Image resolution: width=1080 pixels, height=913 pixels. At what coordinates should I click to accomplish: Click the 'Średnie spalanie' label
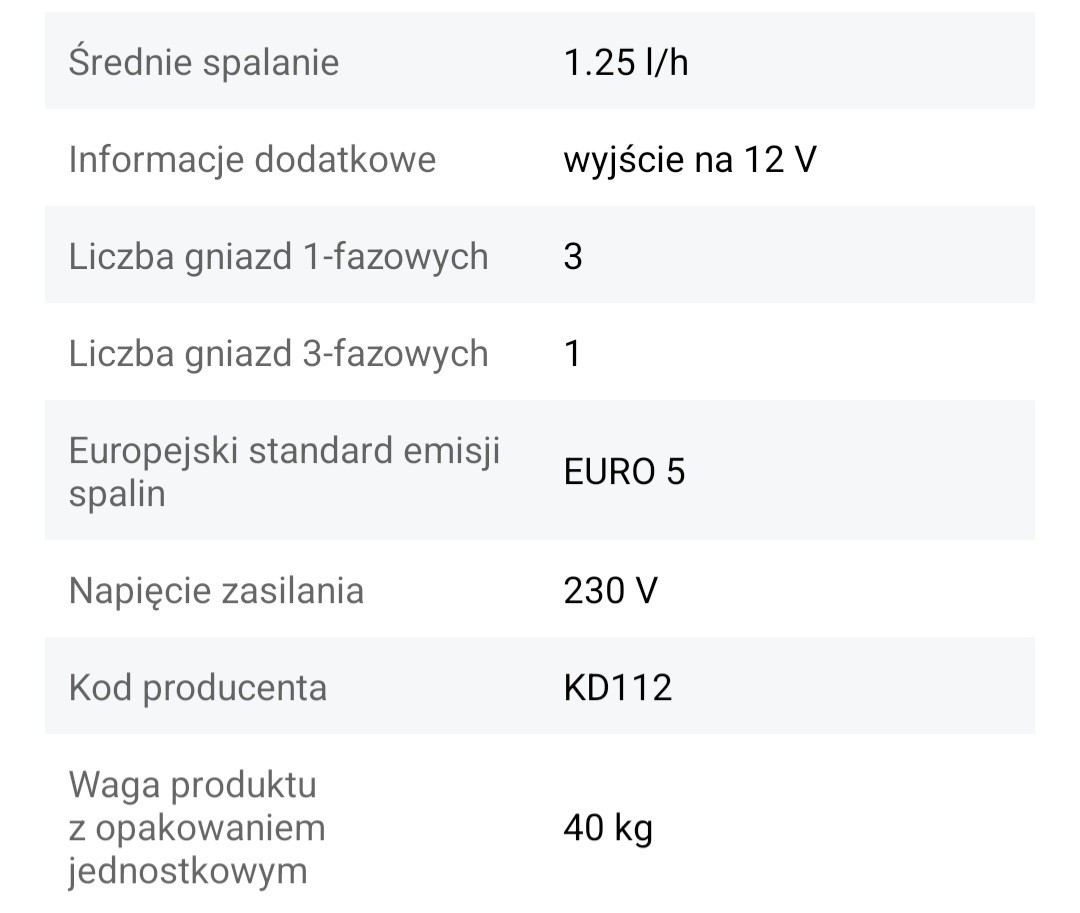[204, 62]
